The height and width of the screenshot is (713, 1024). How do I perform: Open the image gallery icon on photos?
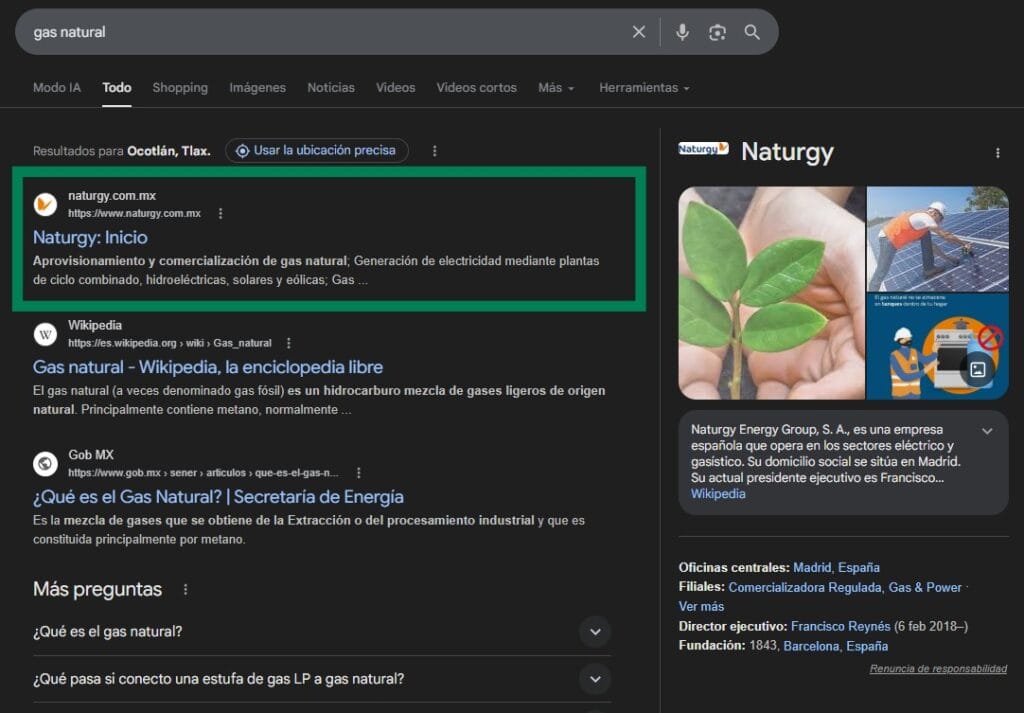(x=978, y=369)
